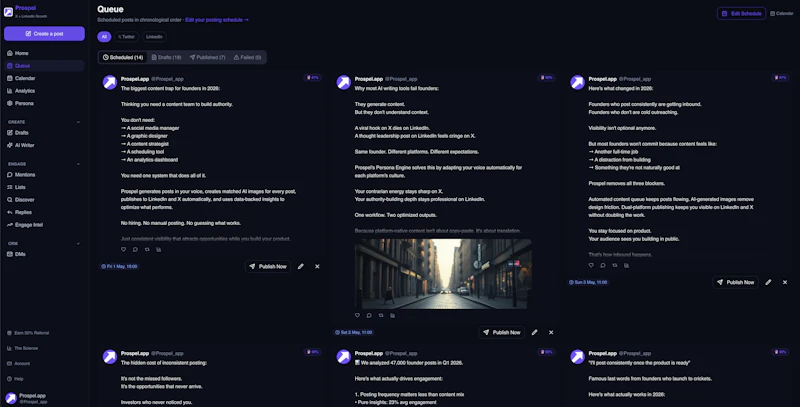Click Edit your posting schedule link
Screen dimensions: 800x407
click(x=217, y=20)
